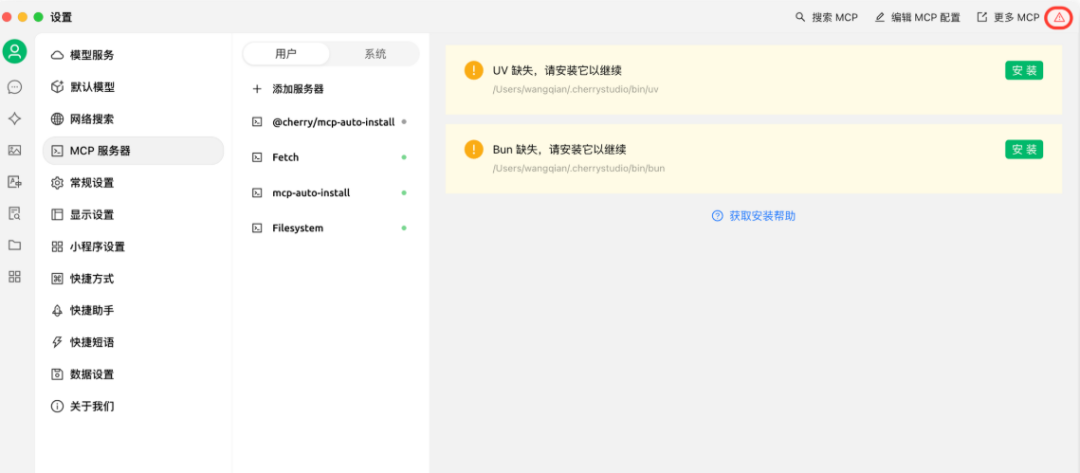Select the mcp-auto-install server row
The height and width of the screenshot is (473, 1080).
pyautogui.click(x=330, y=193)
